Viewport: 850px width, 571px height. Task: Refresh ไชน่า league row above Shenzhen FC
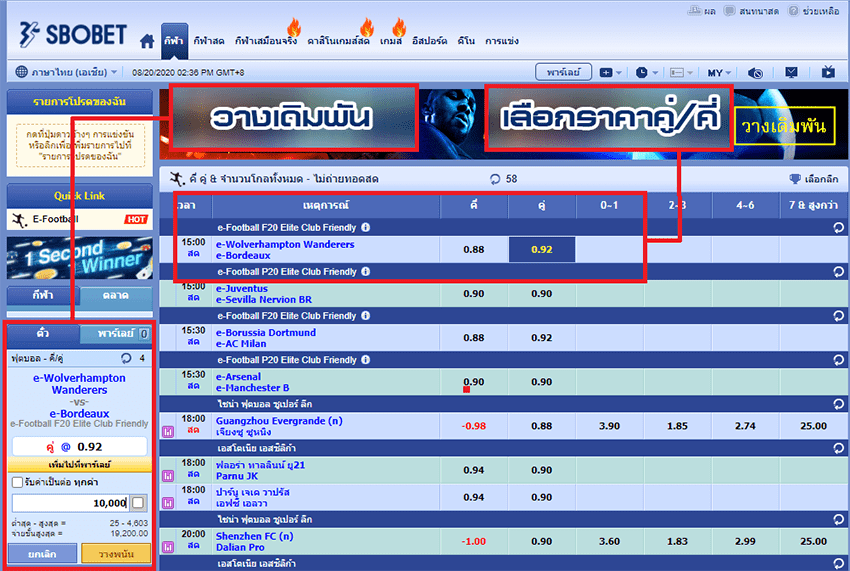click(838, 519)
